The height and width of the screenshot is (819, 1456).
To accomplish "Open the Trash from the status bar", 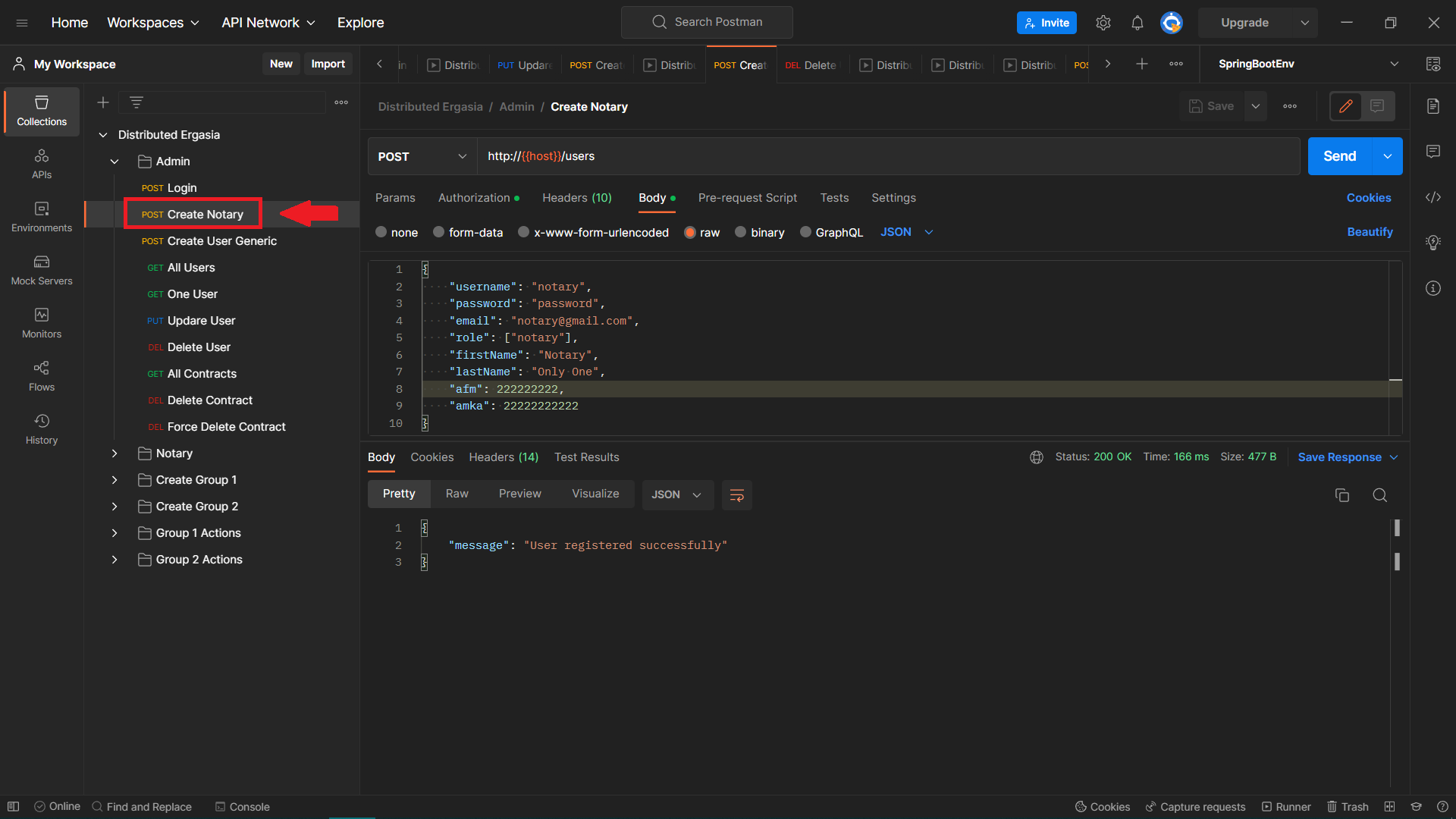I will (1348, 807).
